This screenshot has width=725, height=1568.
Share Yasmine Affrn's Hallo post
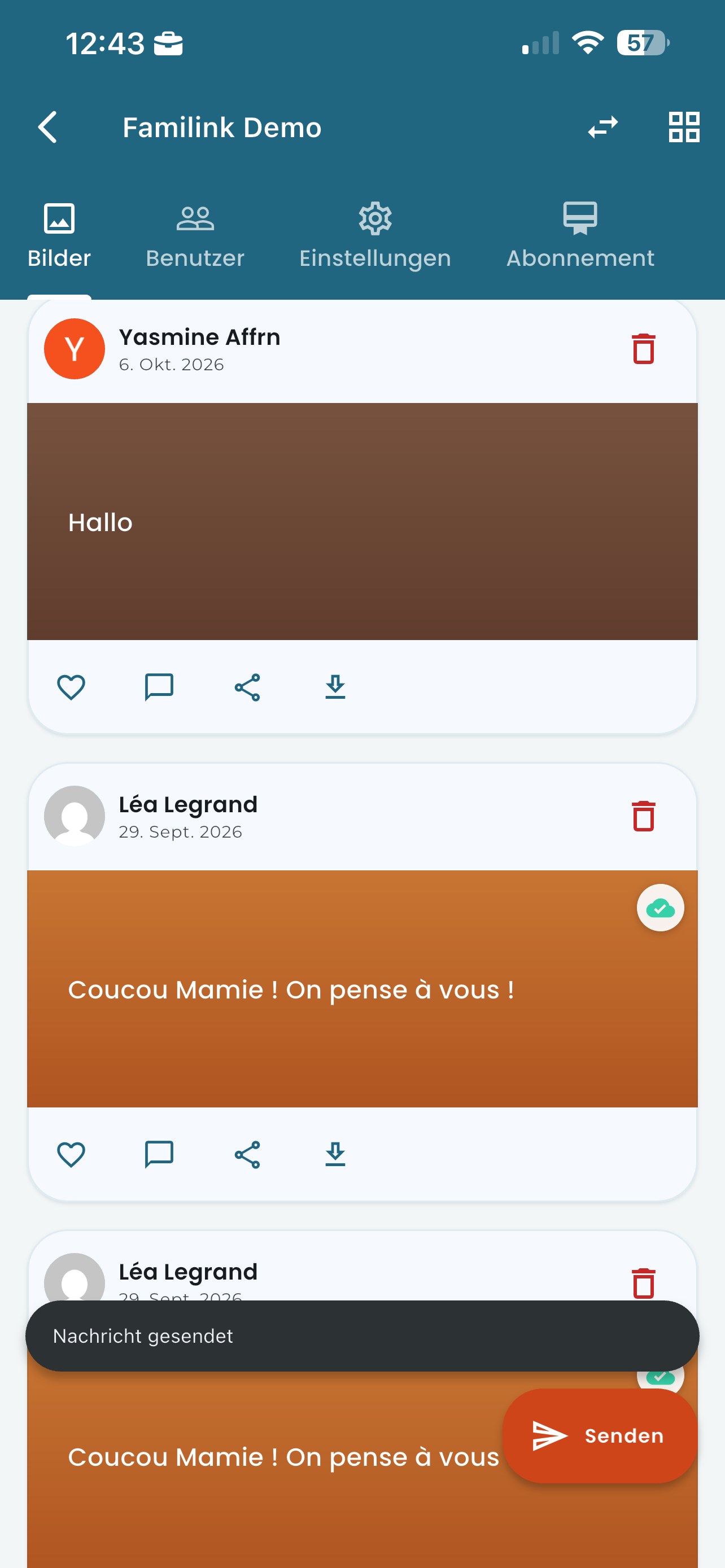tap(247, 687)
